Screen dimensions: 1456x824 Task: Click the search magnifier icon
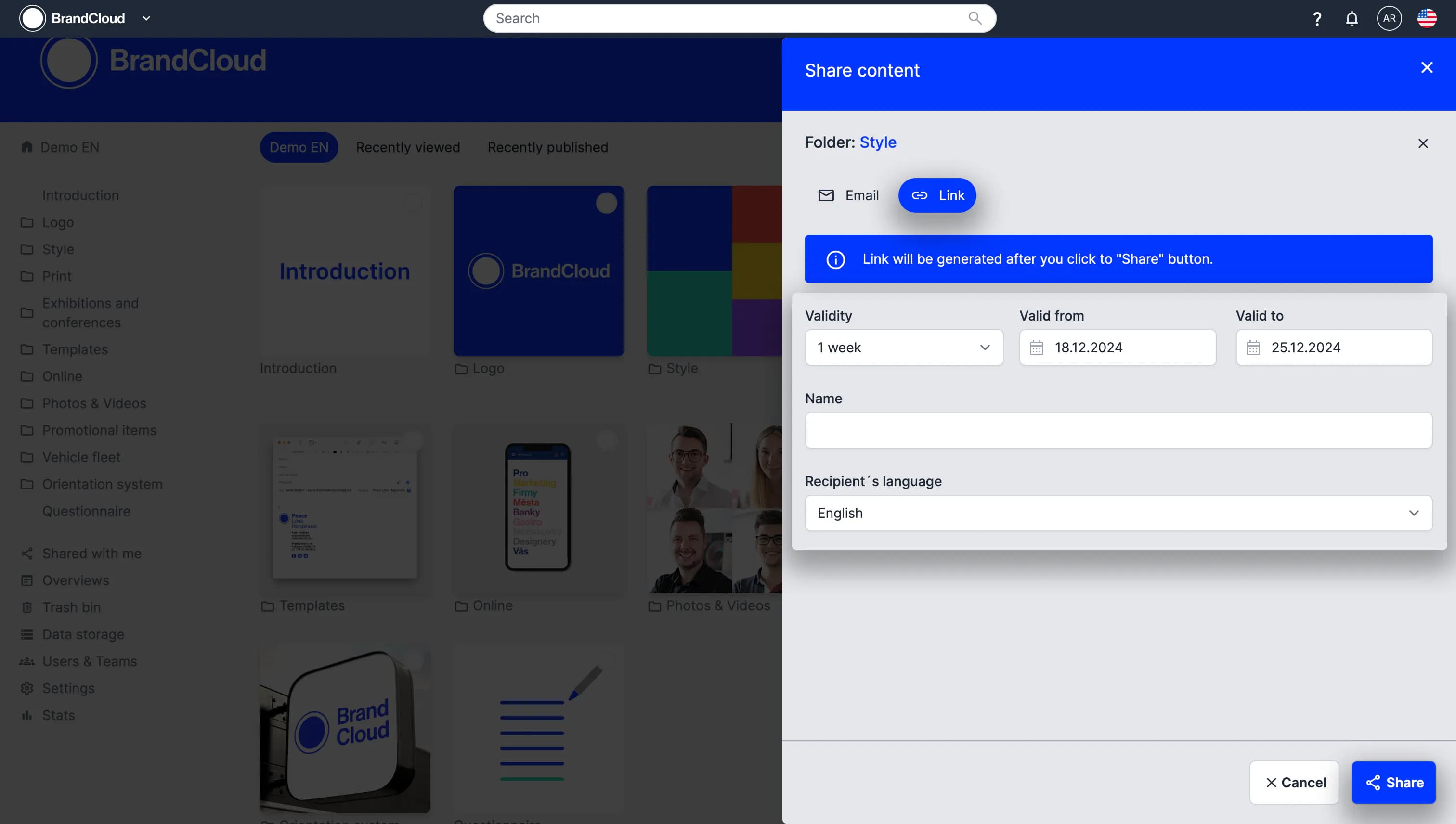974,18
